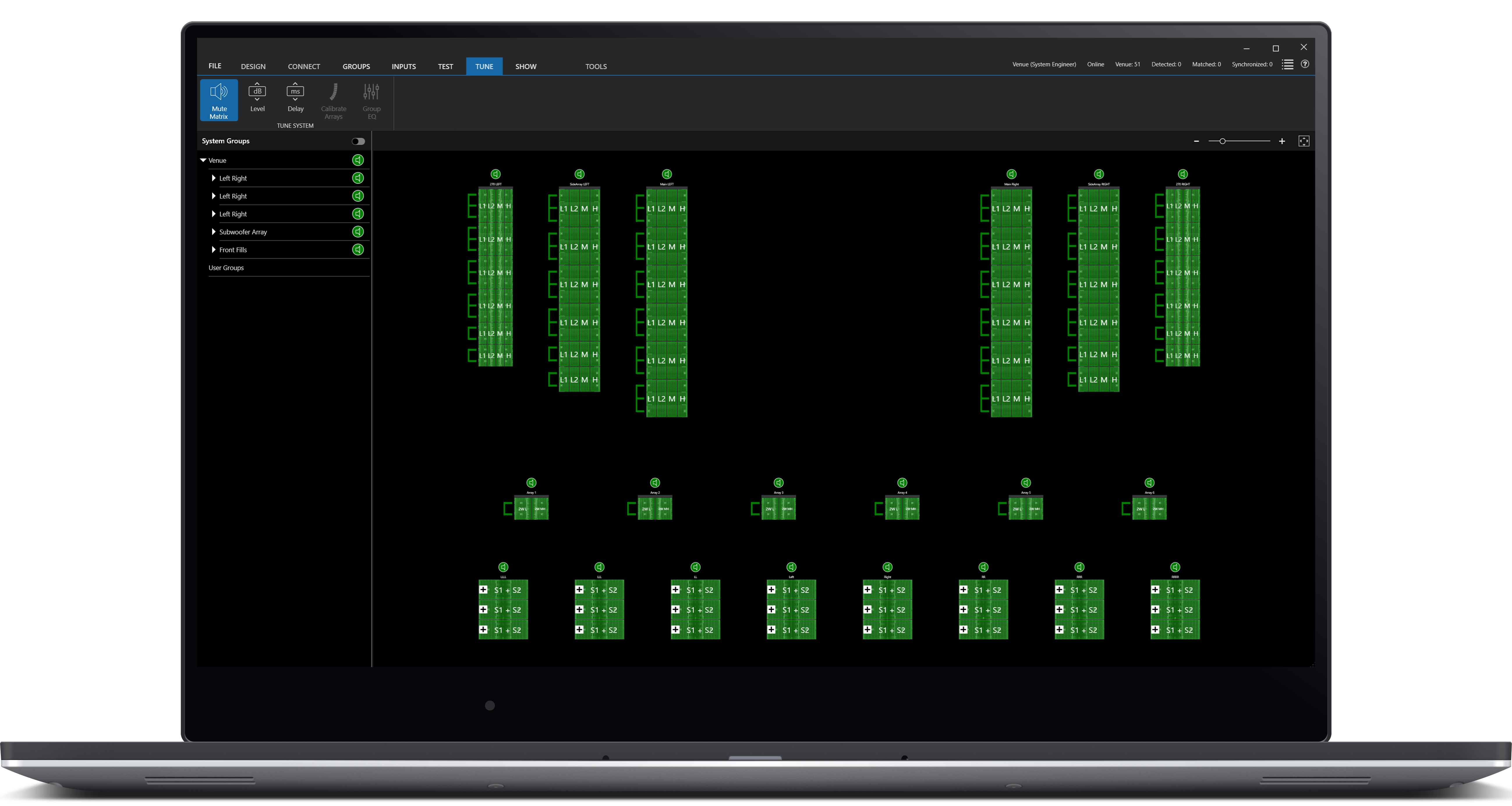Toggle mute on the Right subwoofer stack
The height and width of the screenshot is (806, 1512).
[x=888, y=567]
